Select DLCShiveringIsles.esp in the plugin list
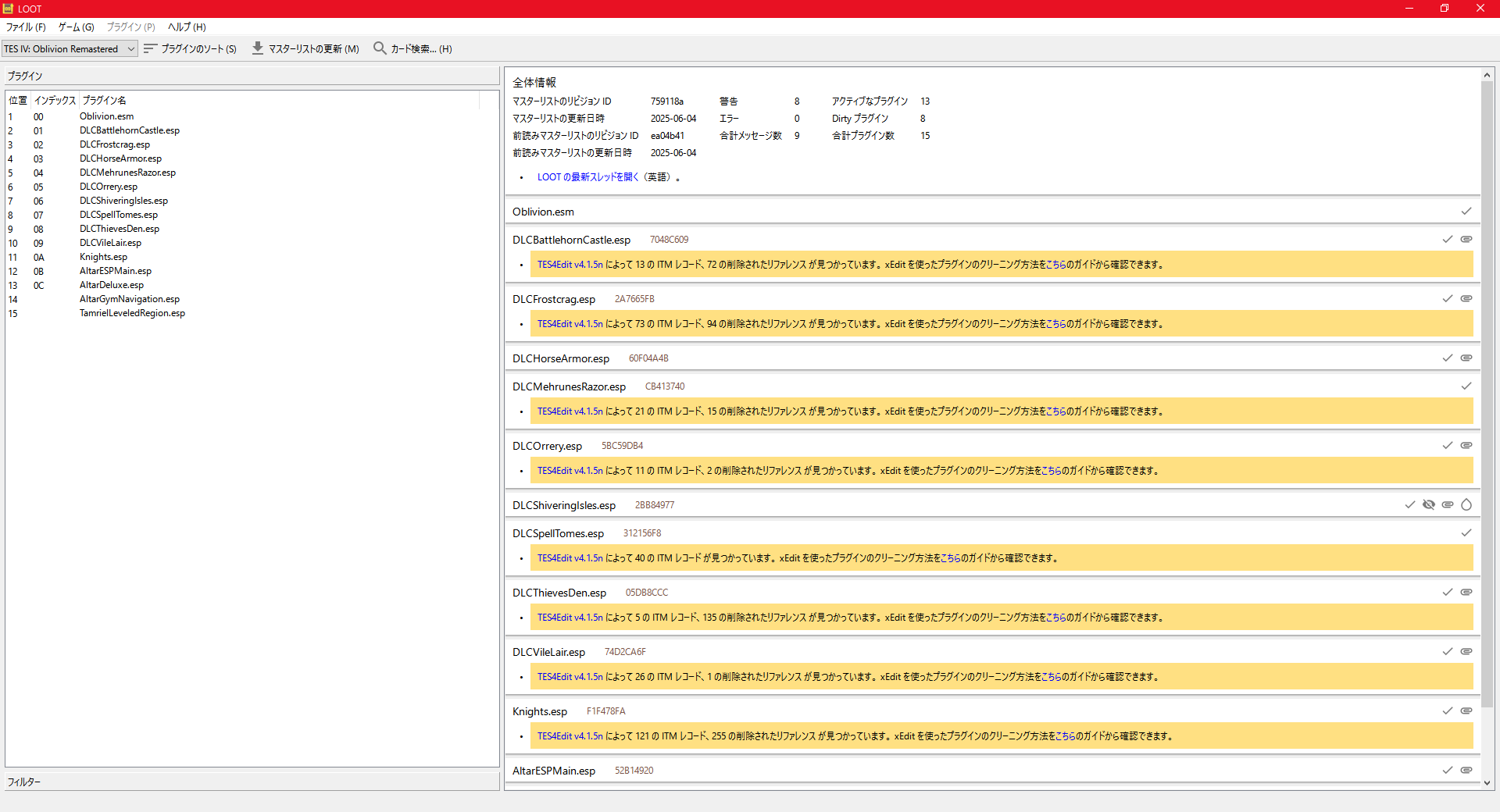The height and width of the screenshot is (812, 1500). point(123,201)
